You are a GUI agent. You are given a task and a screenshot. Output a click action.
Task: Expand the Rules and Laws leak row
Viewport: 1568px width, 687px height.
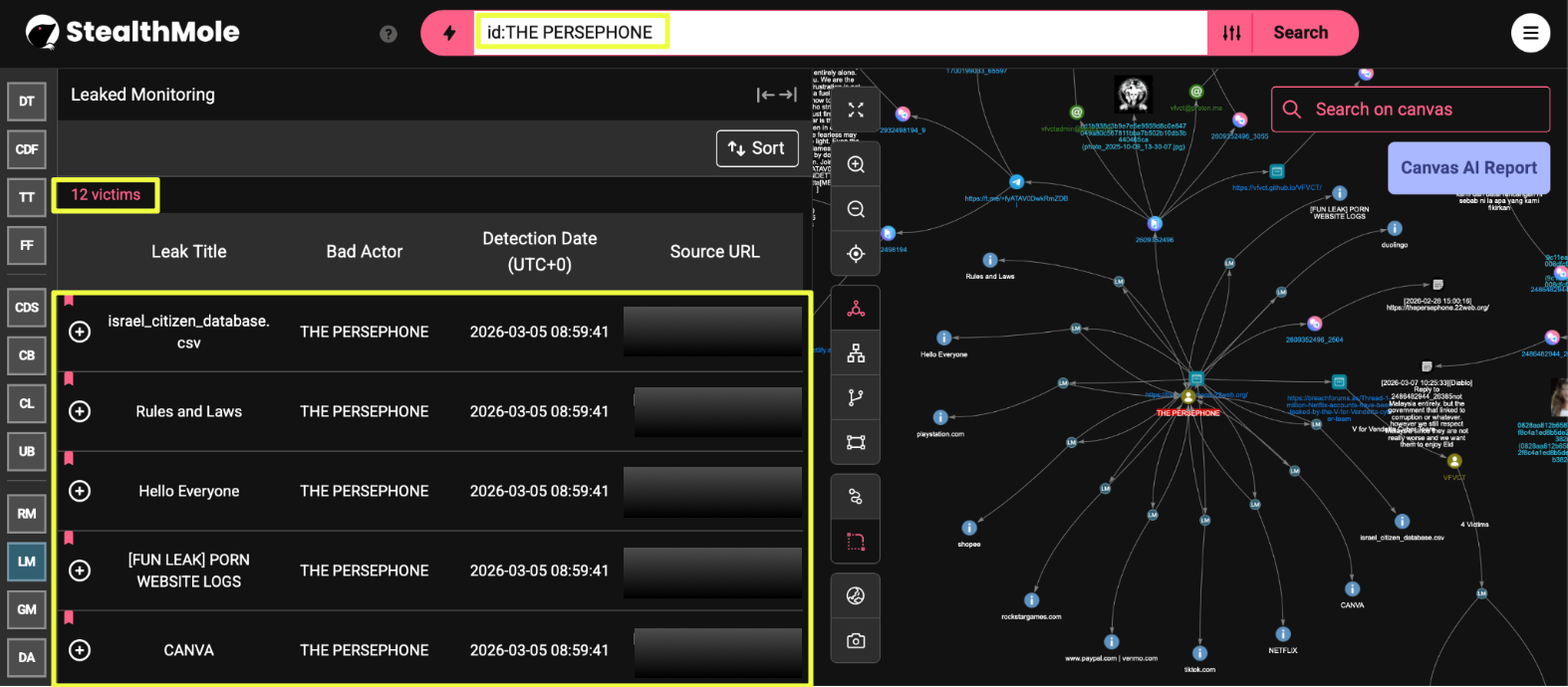click(x=80, y=411)
